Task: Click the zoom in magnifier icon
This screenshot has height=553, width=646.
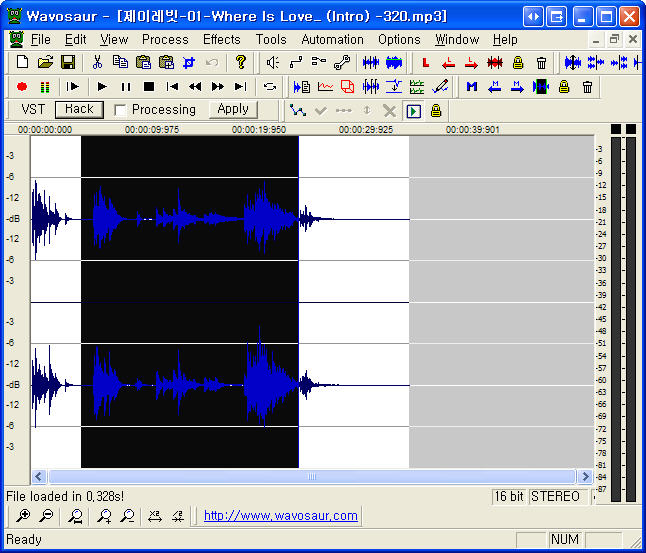Action: (x=23, y=516)
